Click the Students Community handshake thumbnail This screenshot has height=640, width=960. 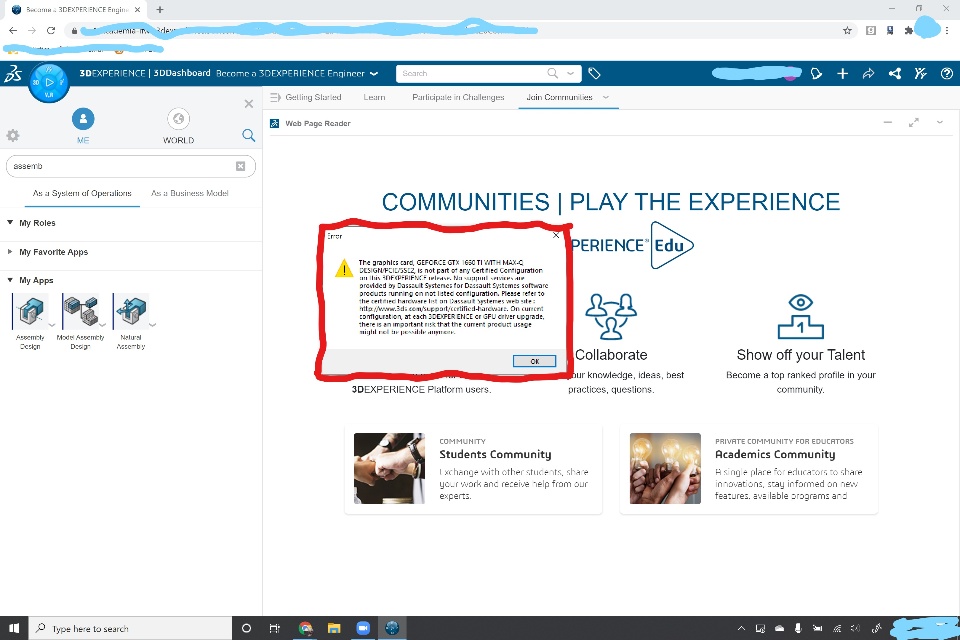389,469
